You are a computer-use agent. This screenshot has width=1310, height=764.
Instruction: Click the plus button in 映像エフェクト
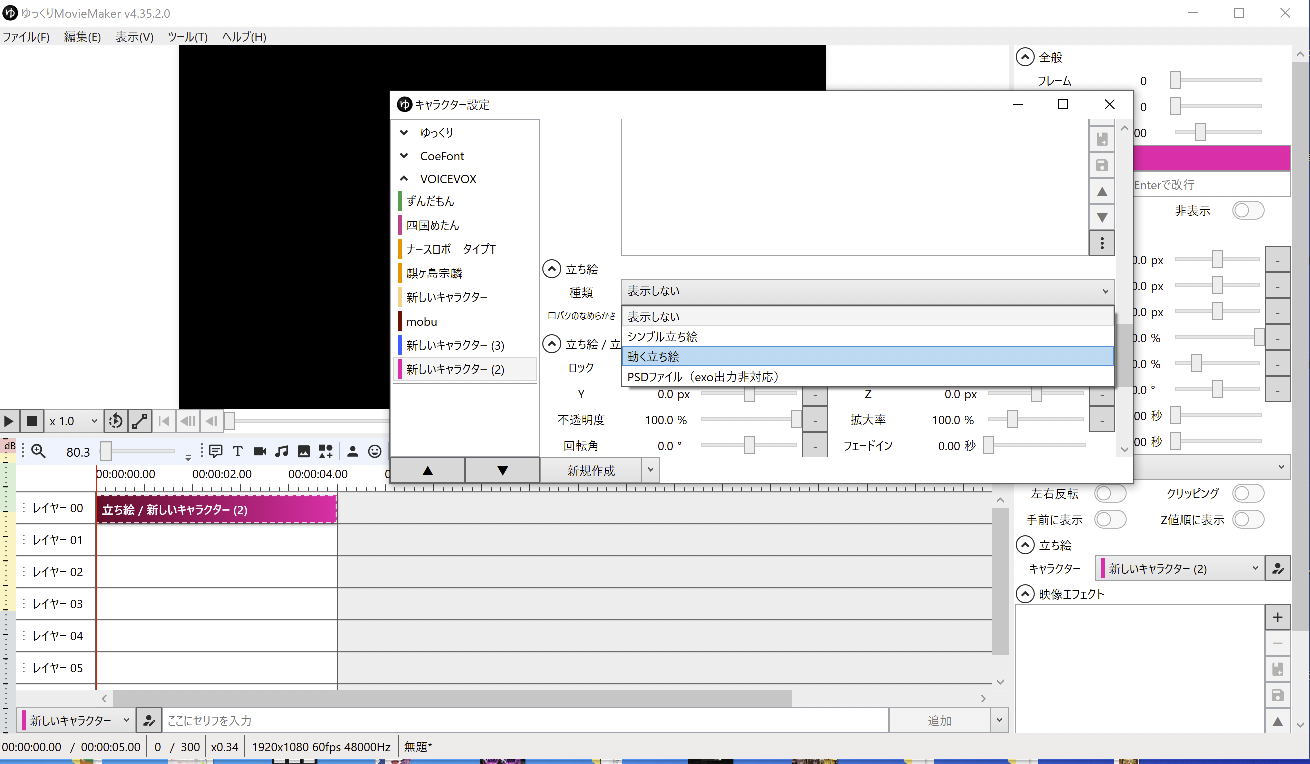pyautogui.click(x=1277, y=617)
